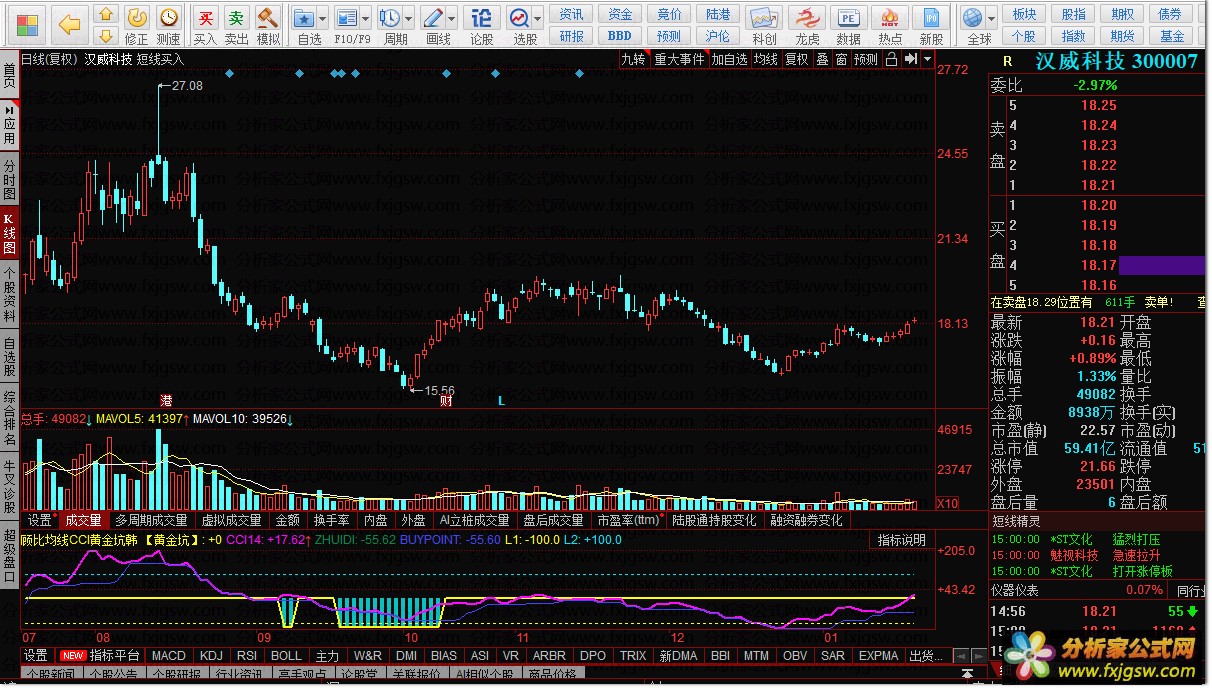
Task: Click the 港 marker under the chart
Action: 165,401
